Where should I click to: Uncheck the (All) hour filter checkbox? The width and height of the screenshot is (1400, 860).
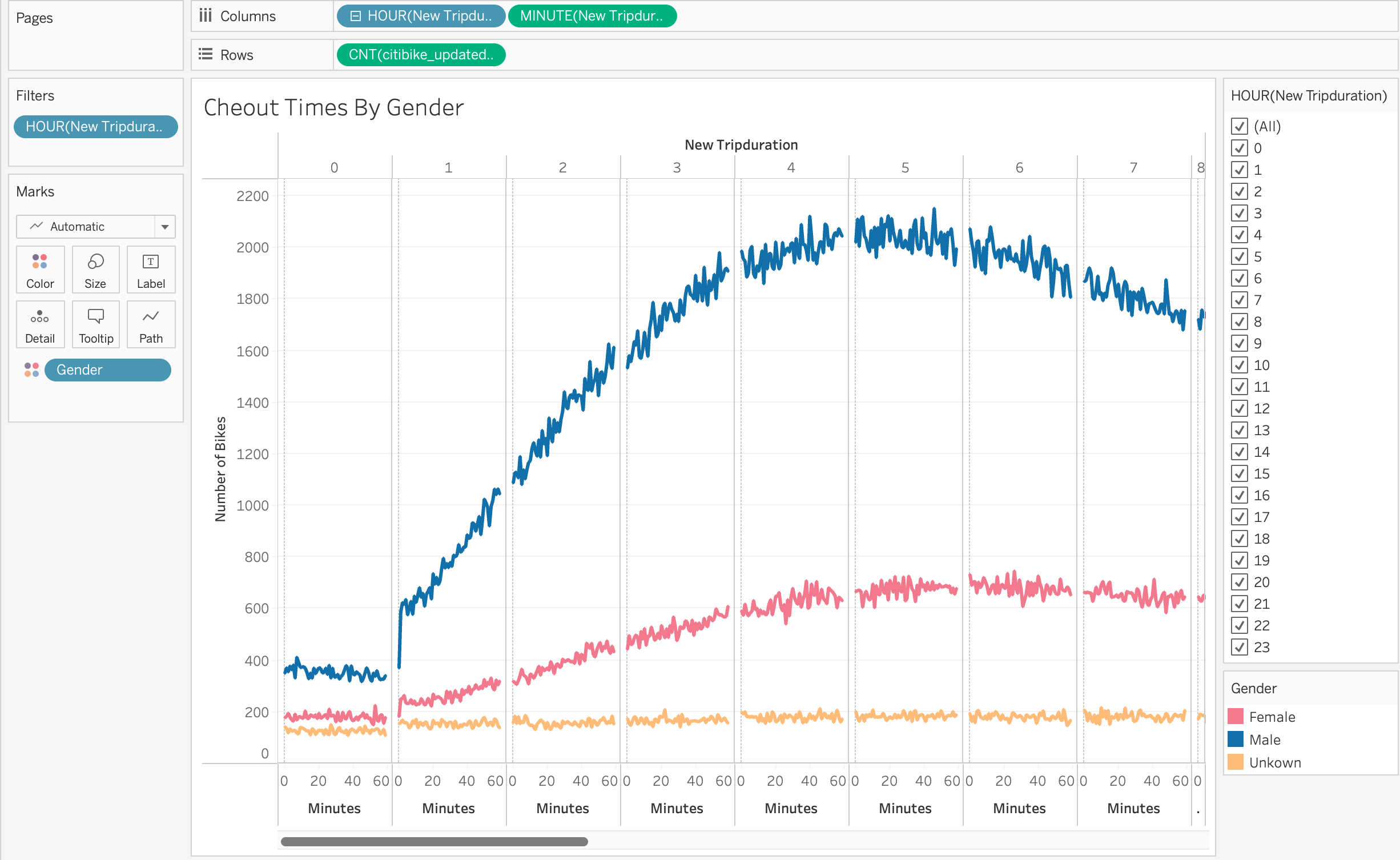(1239, 126)
